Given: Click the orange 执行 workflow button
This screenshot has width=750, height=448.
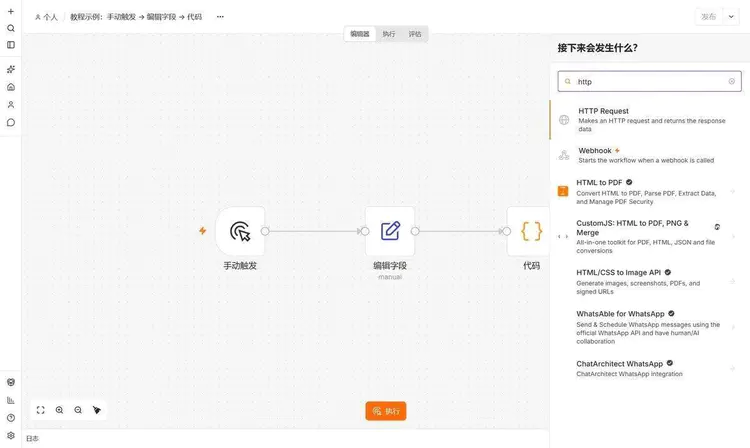Looking at the screenshot, I should tap(386, 411).
